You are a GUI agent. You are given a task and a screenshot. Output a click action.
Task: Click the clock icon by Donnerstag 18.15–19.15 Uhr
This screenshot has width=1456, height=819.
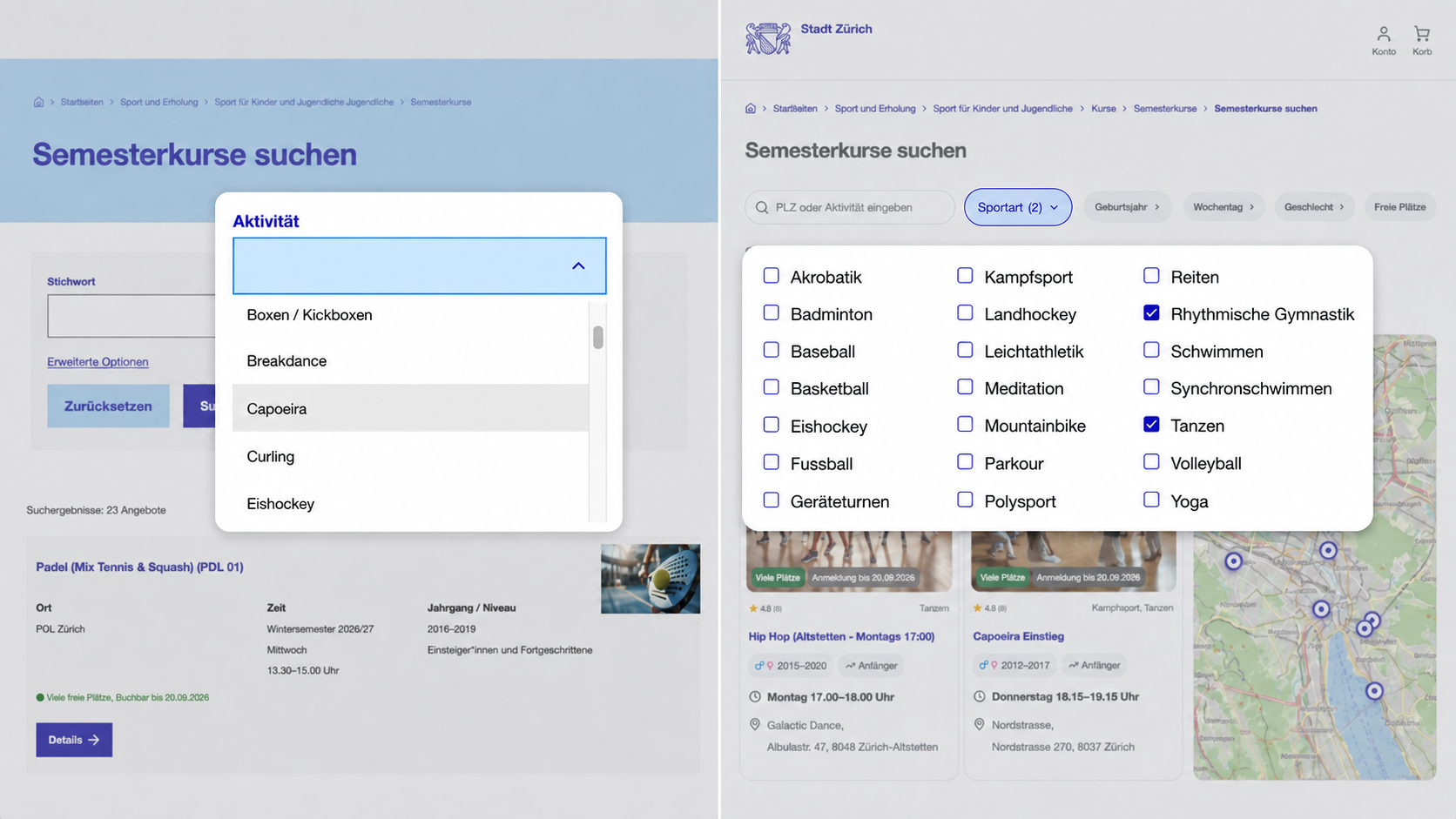tap(979, 696)
